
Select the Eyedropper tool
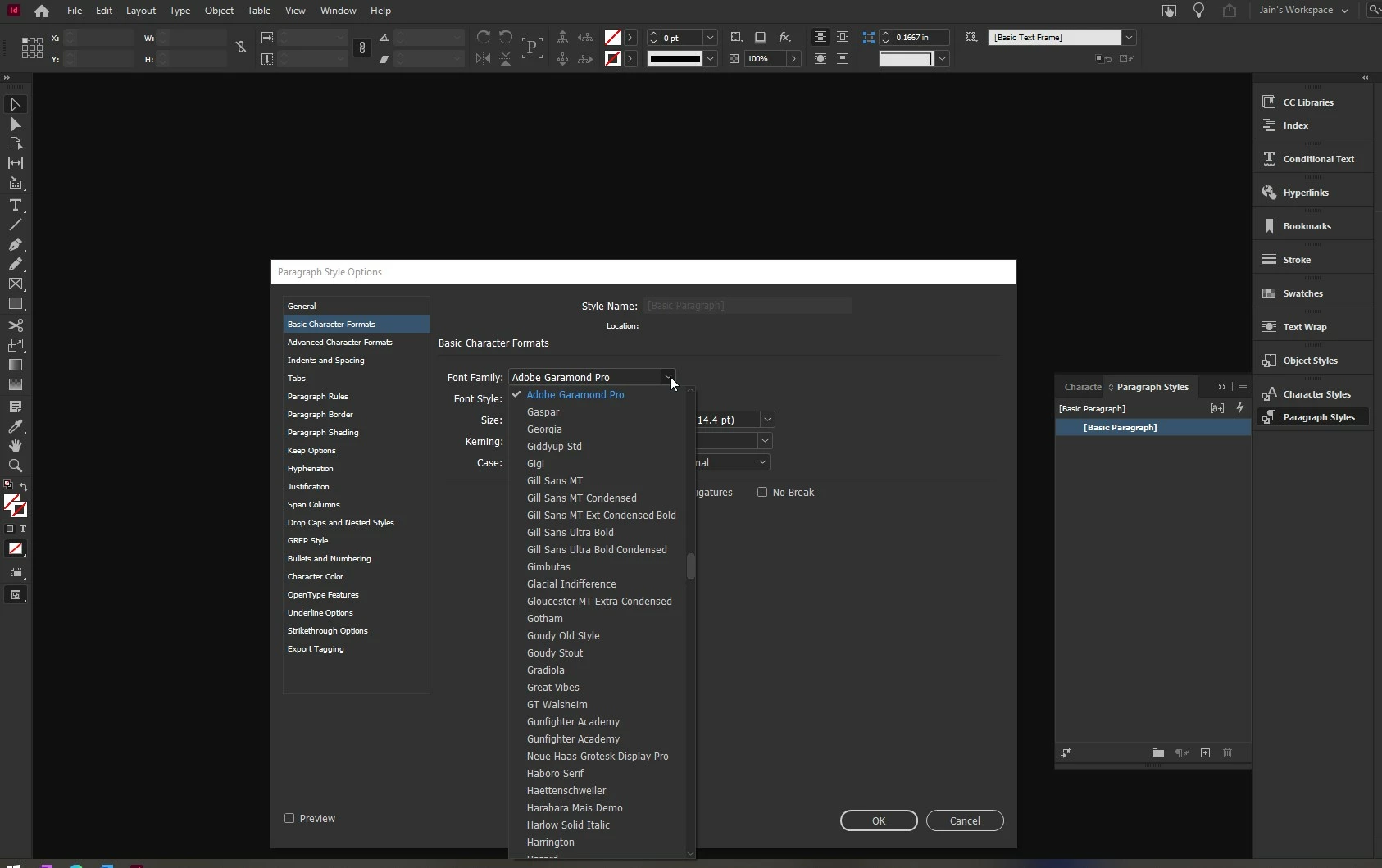[16, 426]
